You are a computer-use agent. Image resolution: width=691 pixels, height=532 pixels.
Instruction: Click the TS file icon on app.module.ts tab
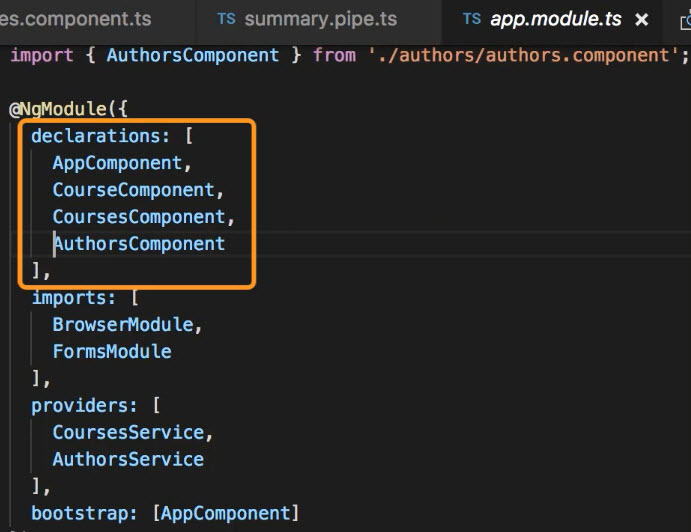click(472, 19)
